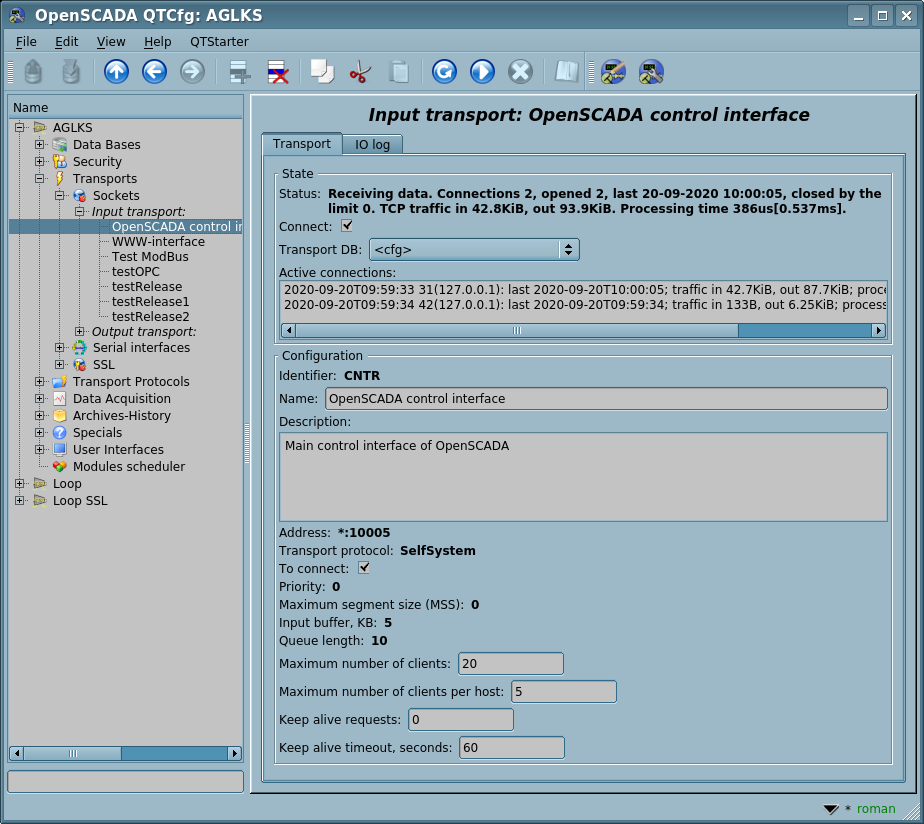This screenshot has height=824, width=924.
Task: Navigate forward with the right arrow icon
Action: tap(192, 72)
